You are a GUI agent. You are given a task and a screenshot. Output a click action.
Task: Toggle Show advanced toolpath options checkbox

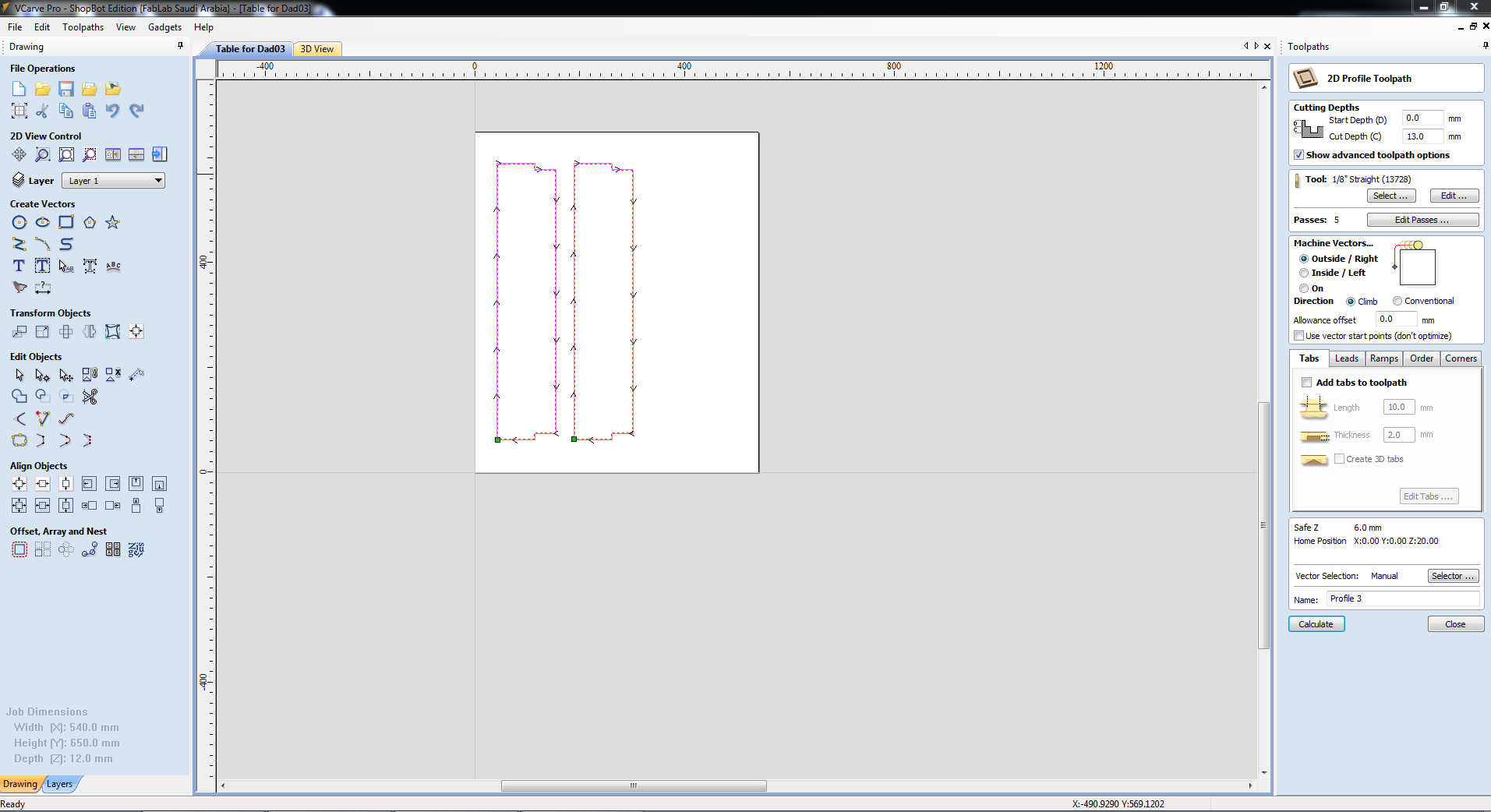(x=1299, y=155)
